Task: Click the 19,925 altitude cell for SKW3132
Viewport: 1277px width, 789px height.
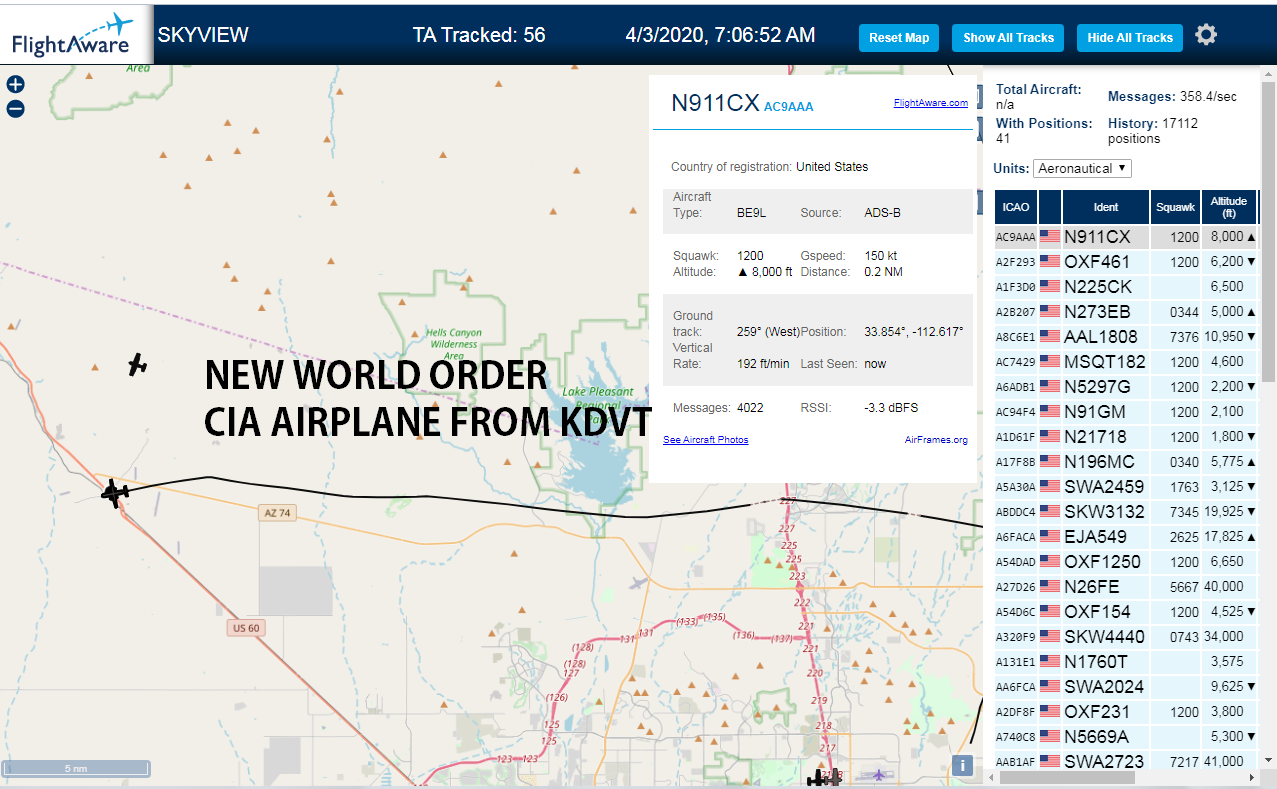Action: 1229,512
